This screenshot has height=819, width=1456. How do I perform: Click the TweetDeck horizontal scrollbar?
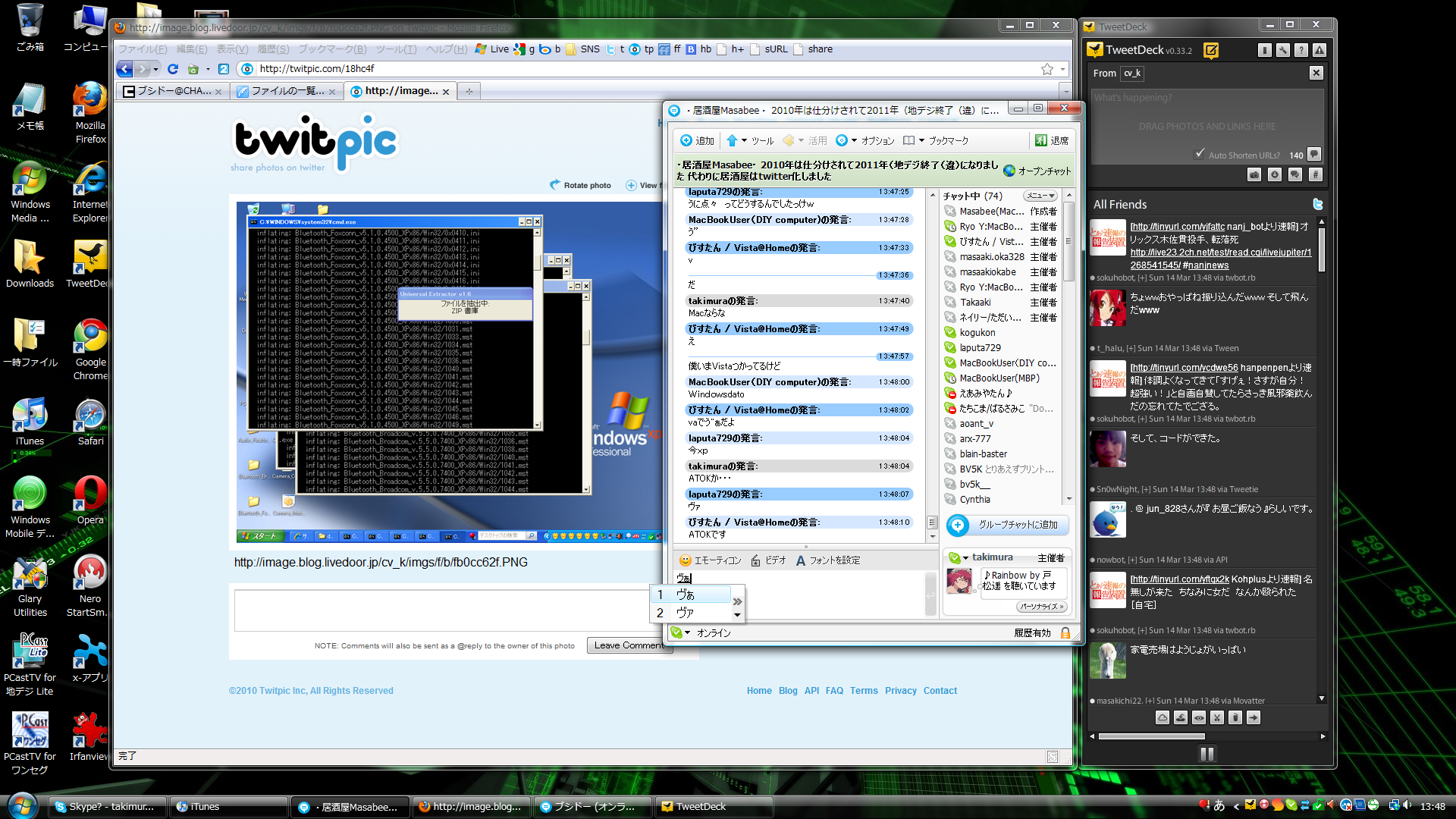click(1152, 736)
